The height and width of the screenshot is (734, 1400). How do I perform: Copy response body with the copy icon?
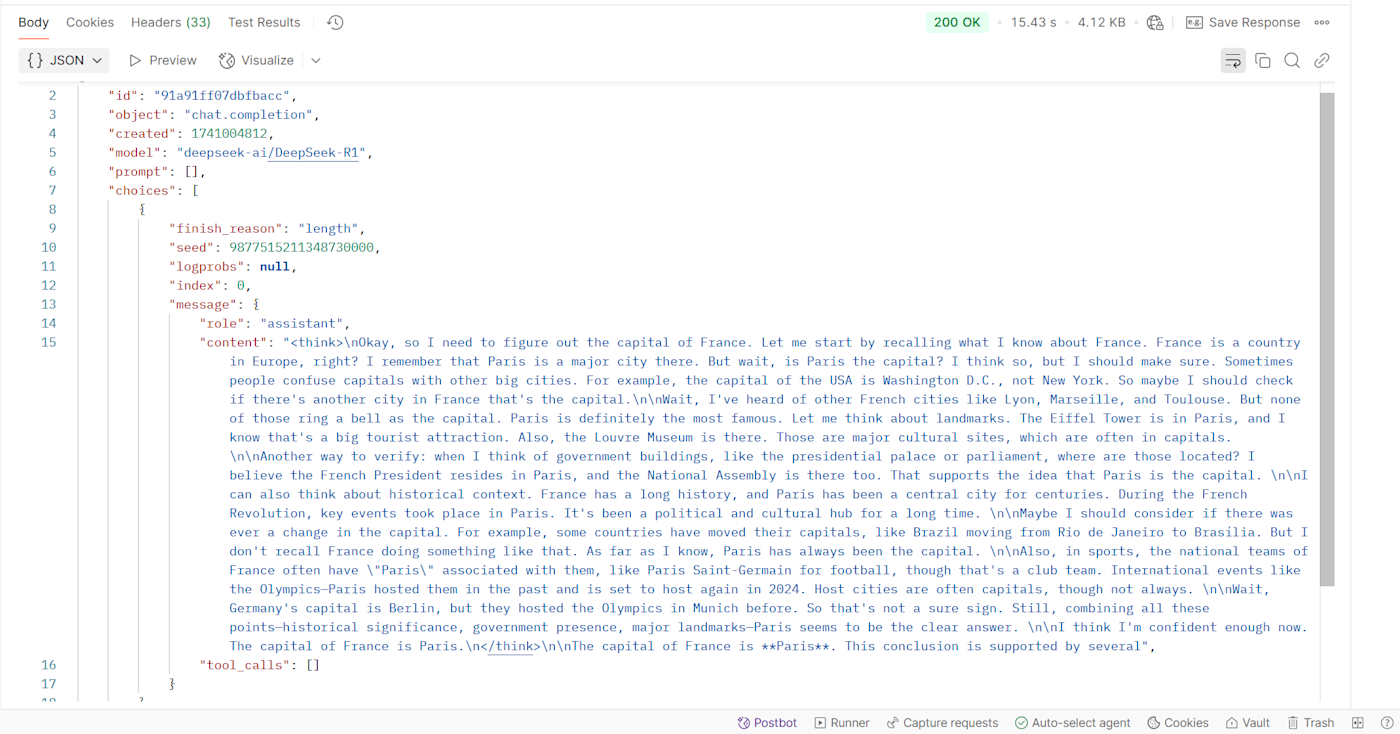coord(1263,60)
